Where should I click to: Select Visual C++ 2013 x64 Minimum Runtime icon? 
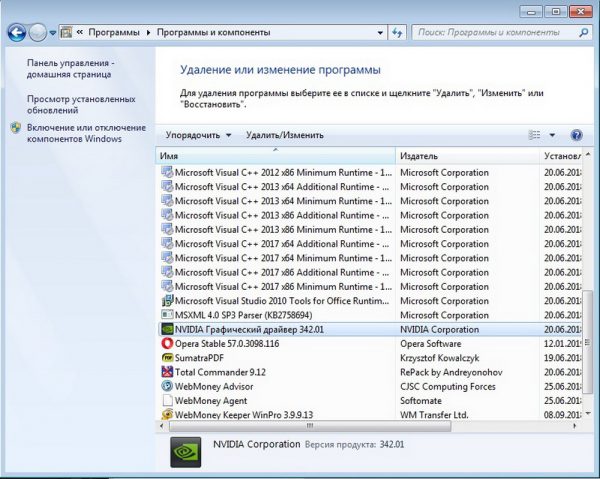click(167, 201)
